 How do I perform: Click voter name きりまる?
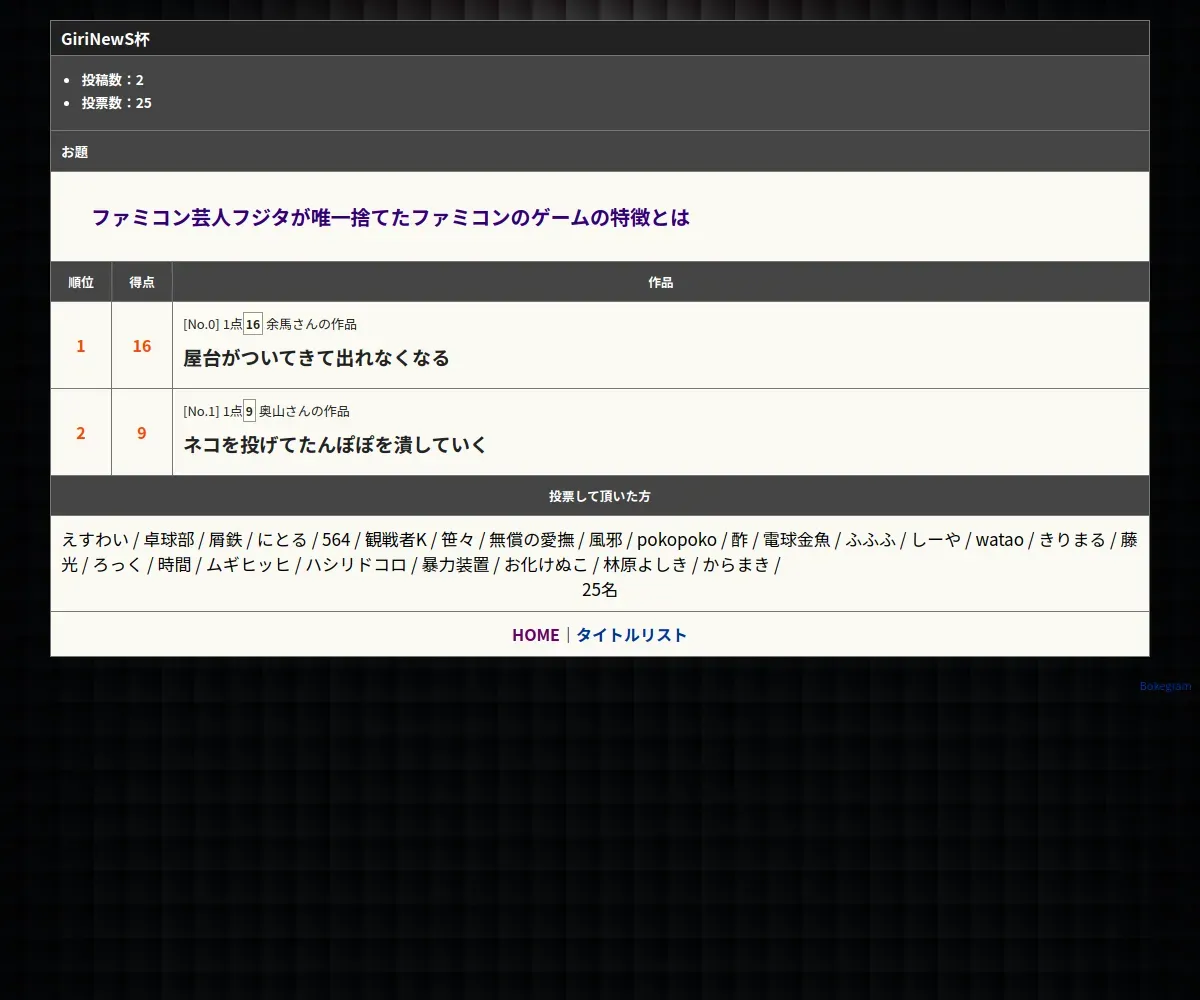1072,540
